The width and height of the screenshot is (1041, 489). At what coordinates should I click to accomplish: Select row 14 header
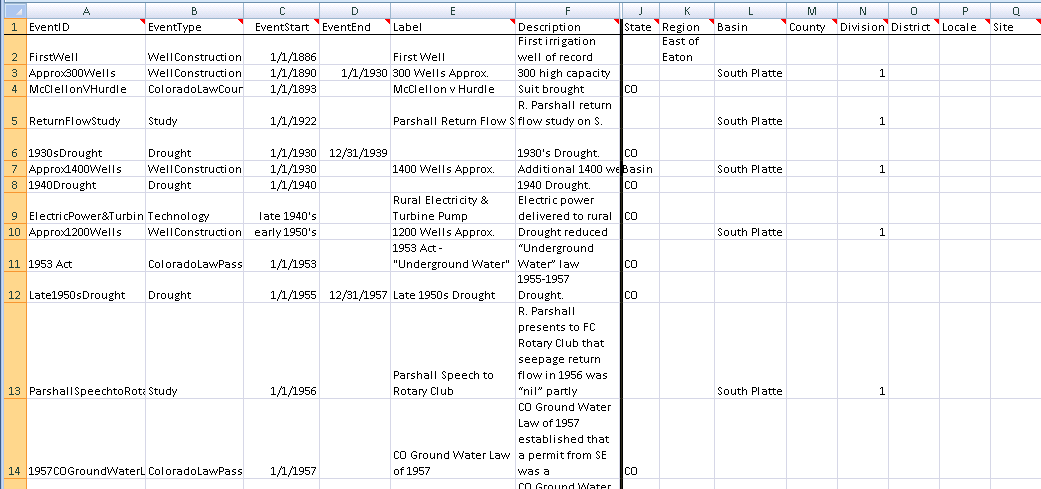[13, 439]
